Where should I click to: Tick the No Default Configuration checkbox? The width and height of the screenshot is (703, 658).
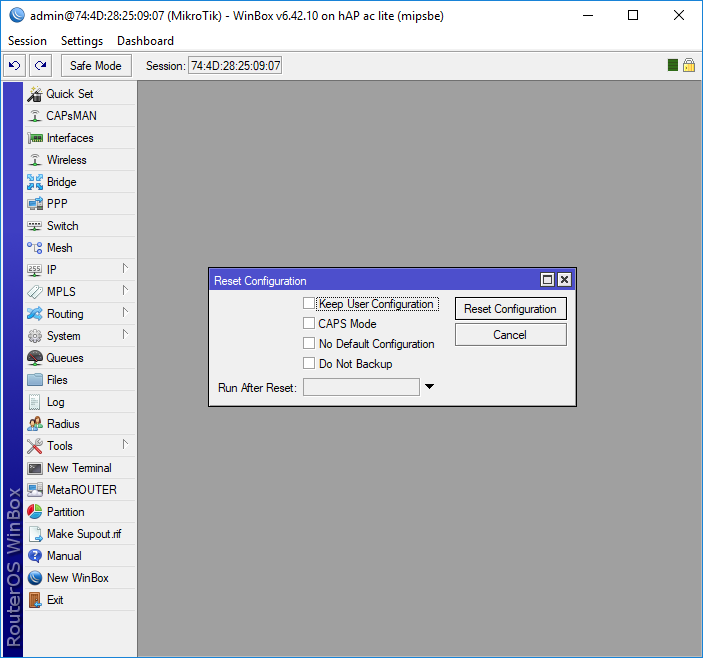click(x=309, y=343)
